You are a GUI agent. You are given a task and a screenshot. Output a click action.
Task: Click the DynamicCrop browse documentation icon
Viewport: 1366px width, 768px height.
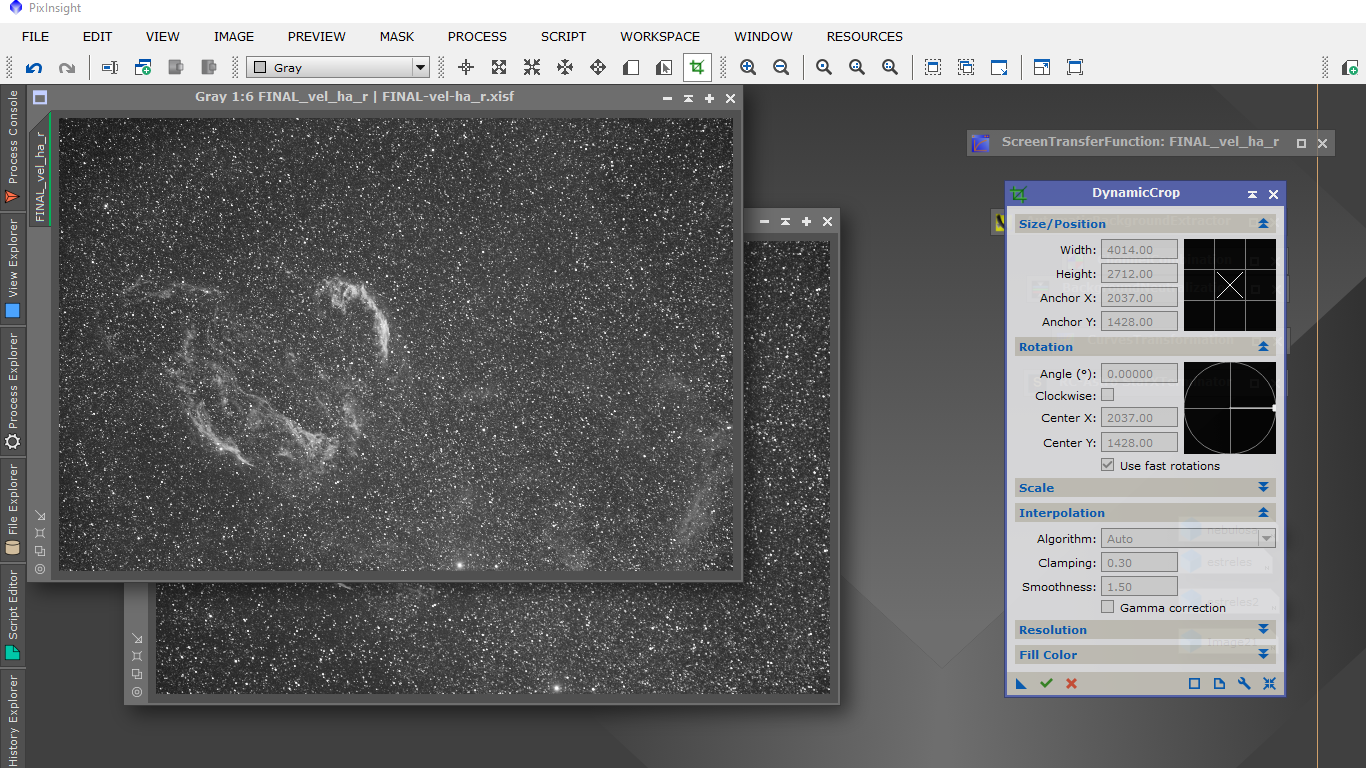(x=1219, y=683)
